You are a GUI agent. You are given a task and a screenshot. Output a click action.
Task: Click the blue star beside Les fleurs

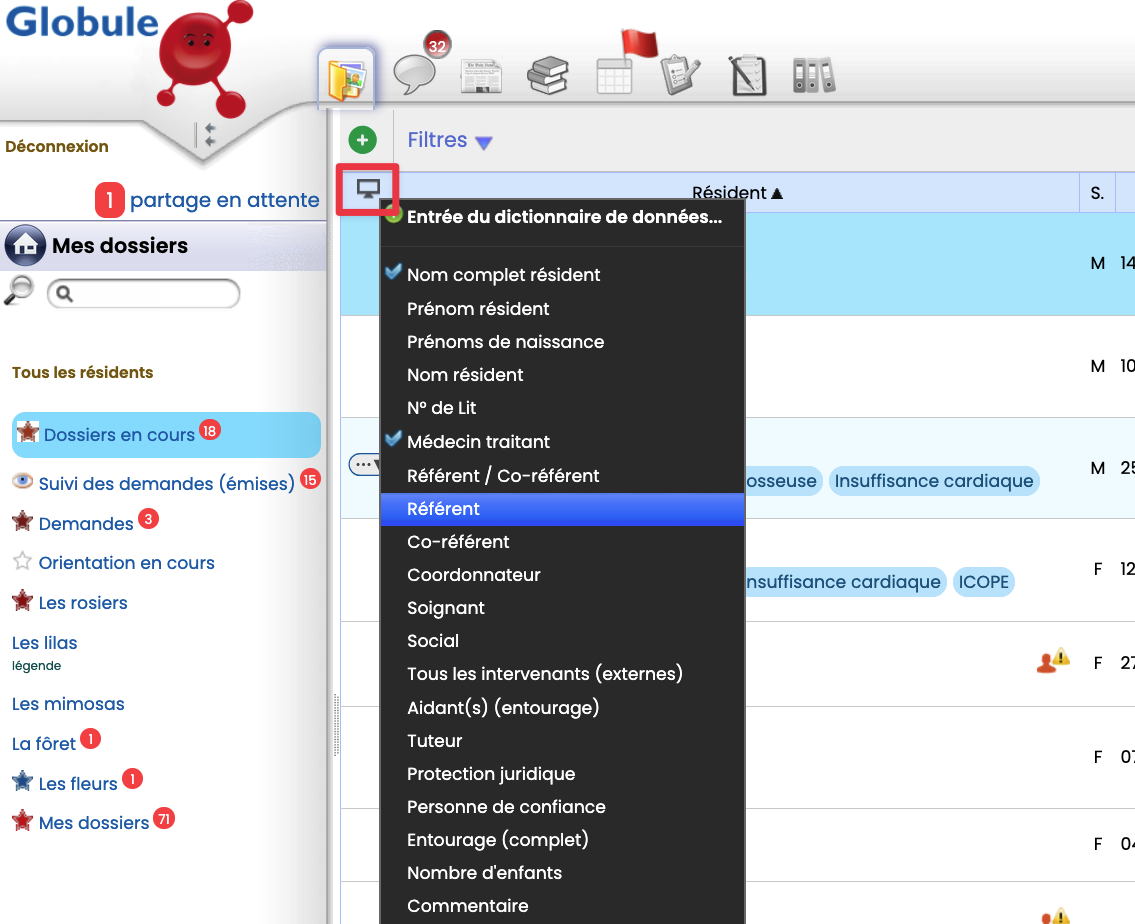pos(22,781)
